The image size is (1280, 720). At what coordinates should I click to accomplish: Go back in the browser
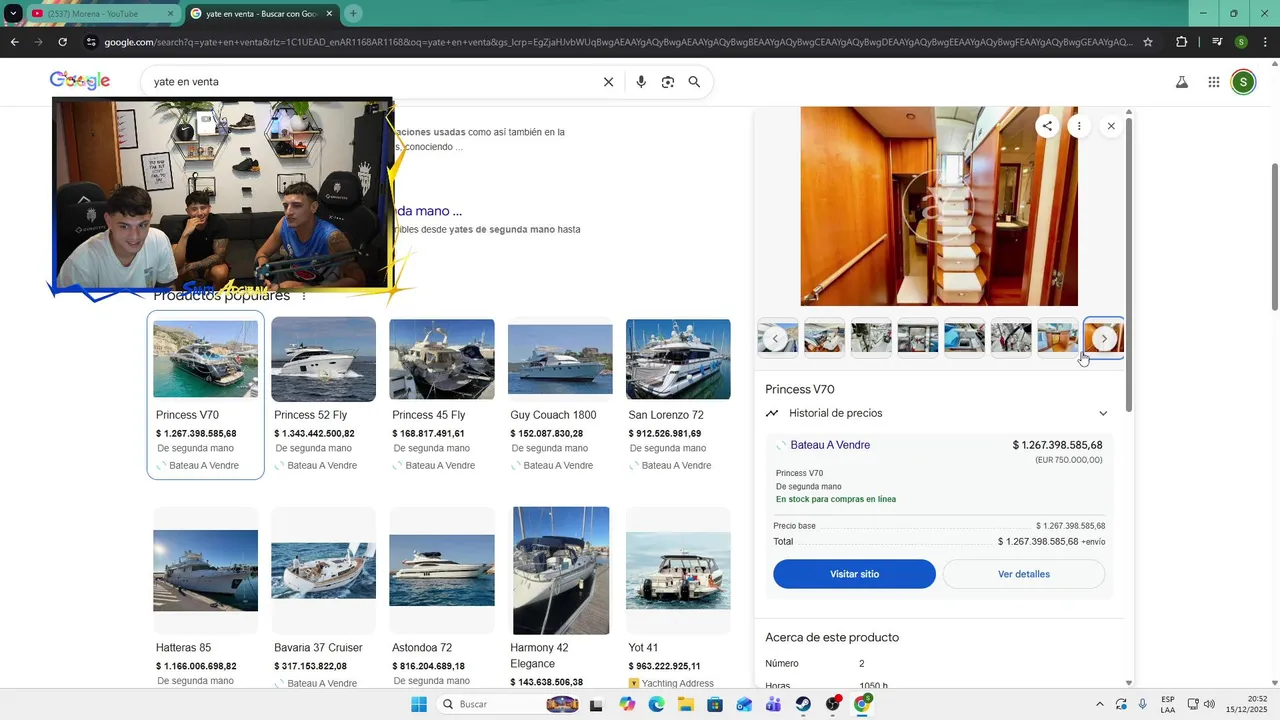14,42
